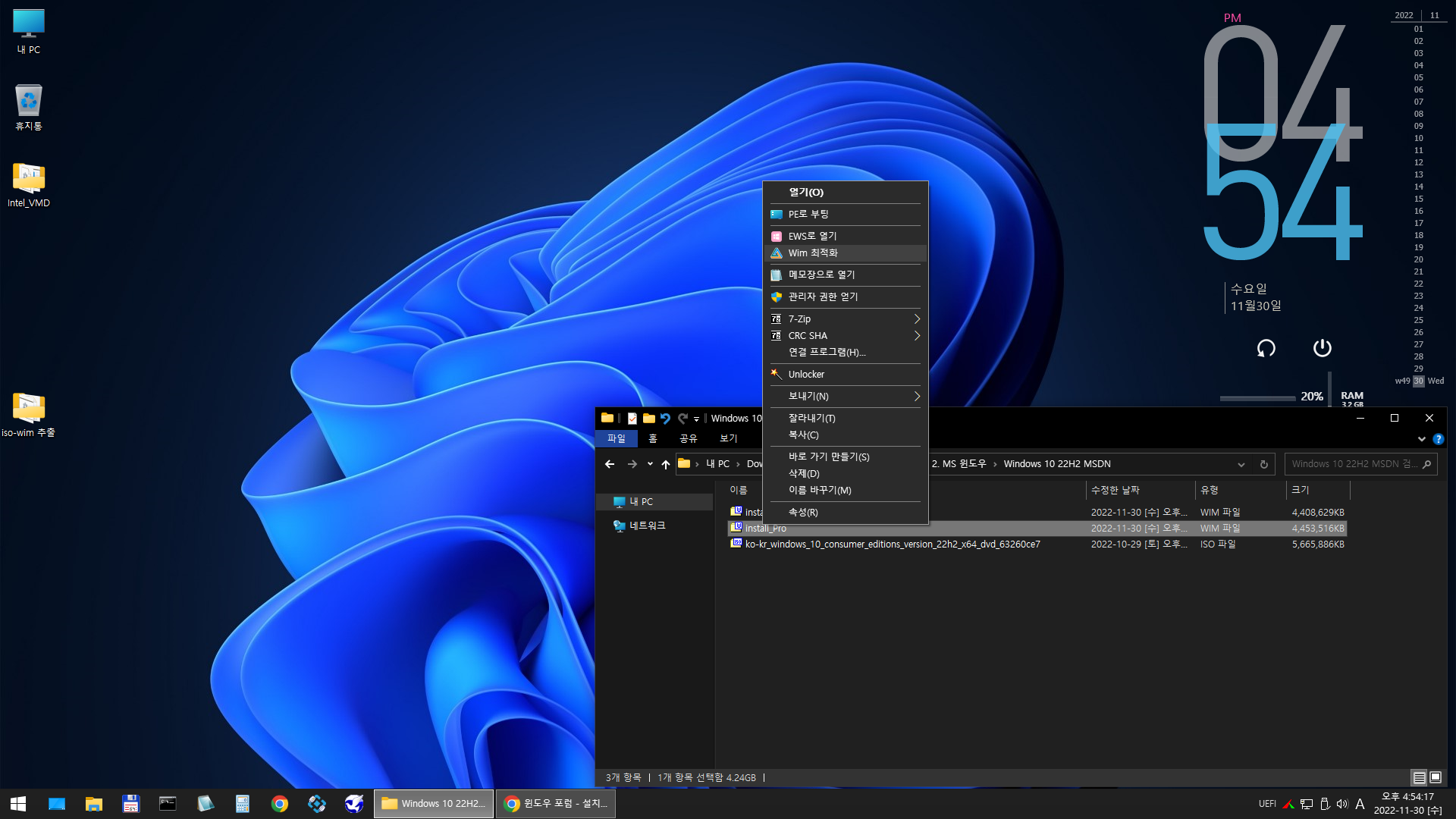Open File Explorer from the taskbar
The height and width of the screenshot is (819, 1456).
[x=94, y=804]
